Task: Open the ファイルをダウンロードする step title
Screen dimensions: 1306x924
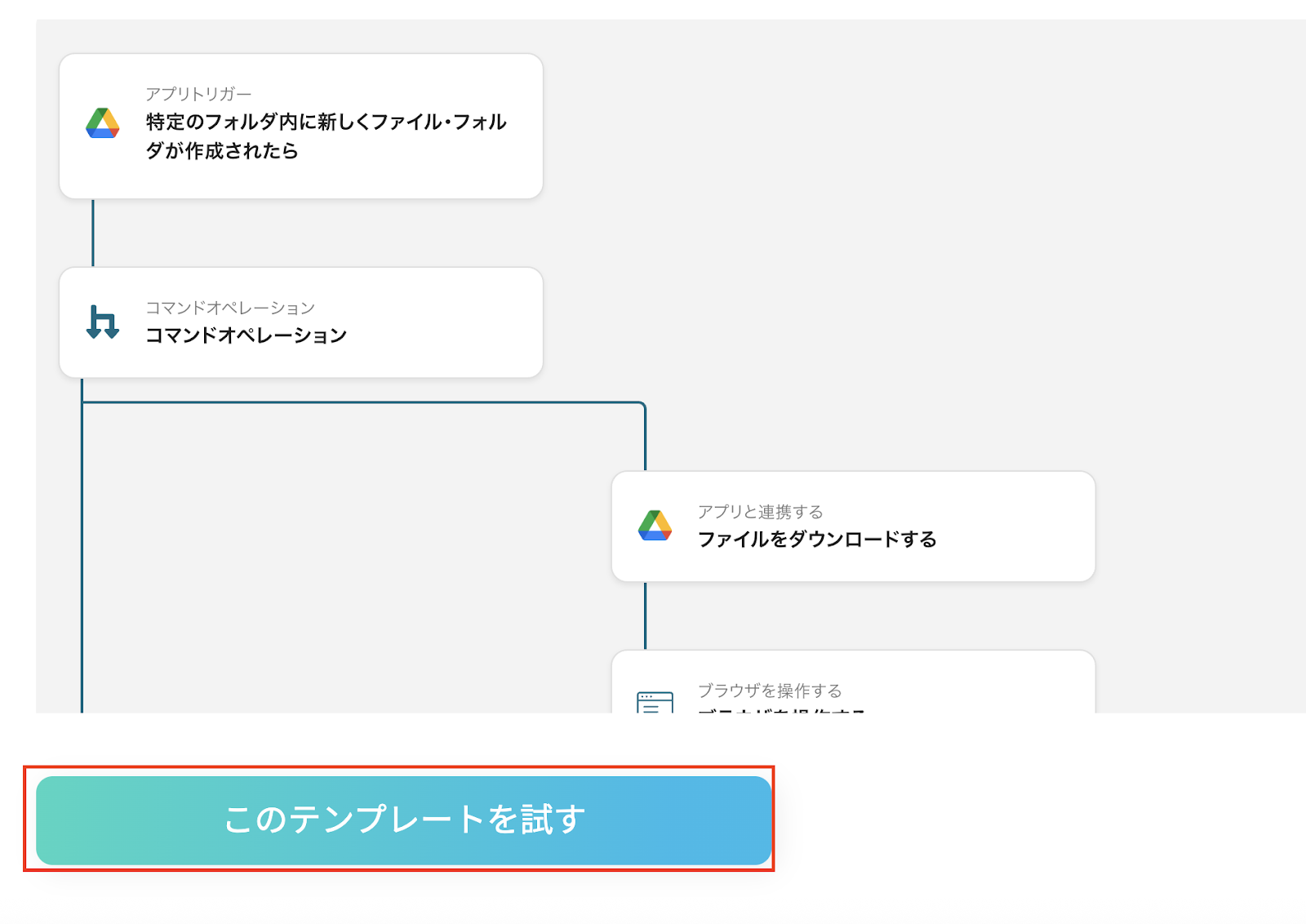Action: pyautogui.click(x=816, y=540)
